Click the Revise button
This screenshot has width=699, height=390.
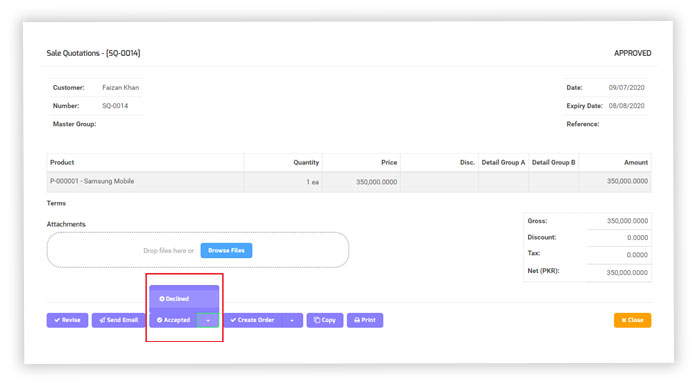coord(67,320)
